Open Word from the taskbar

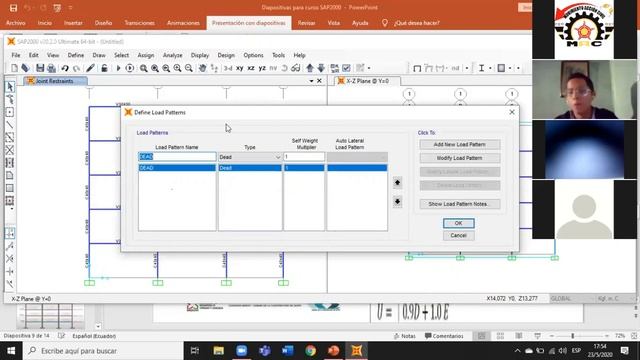[288, 351]
